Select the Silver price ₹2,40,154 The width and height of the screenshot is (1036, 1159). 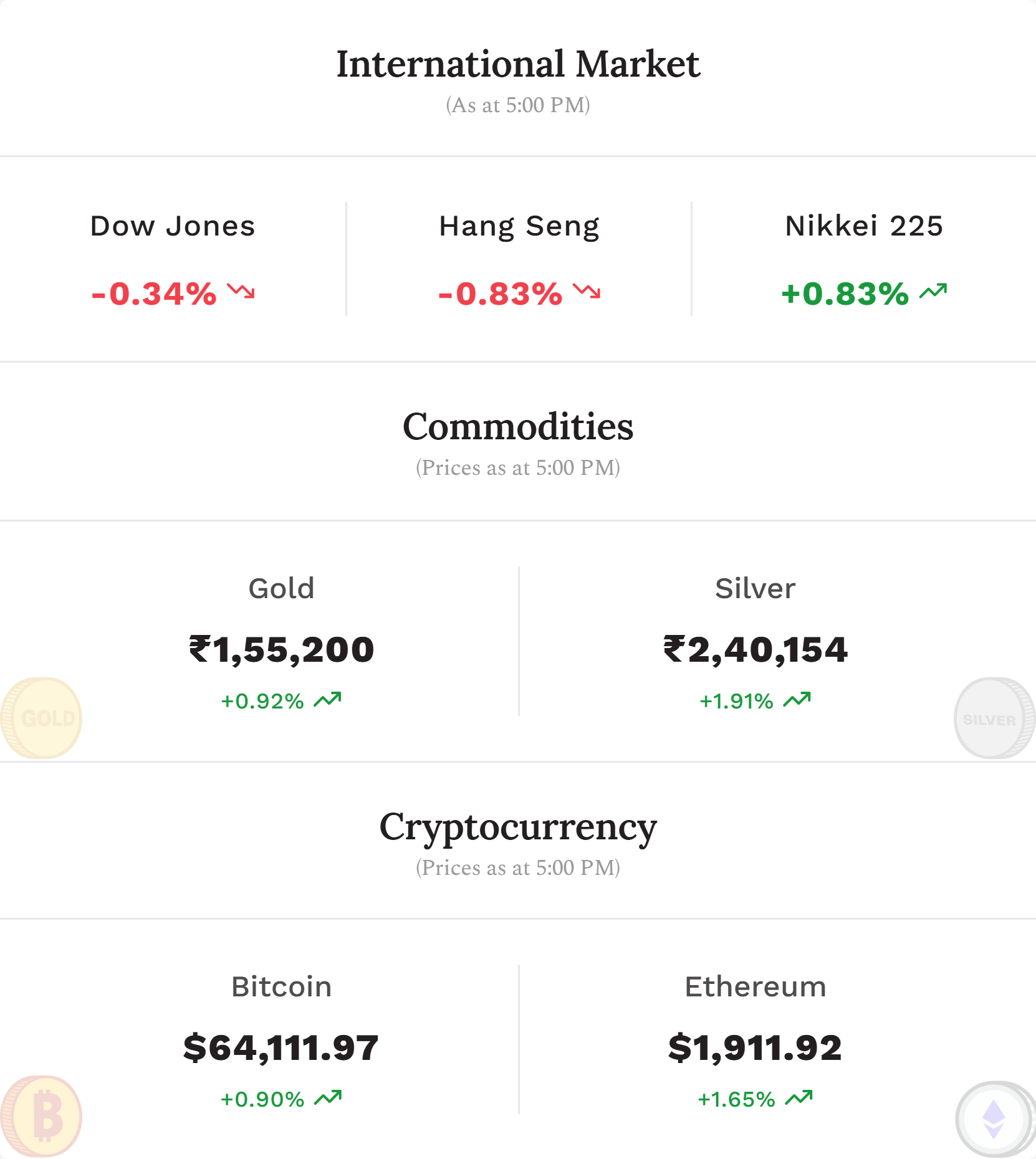[x=755, y=649]
